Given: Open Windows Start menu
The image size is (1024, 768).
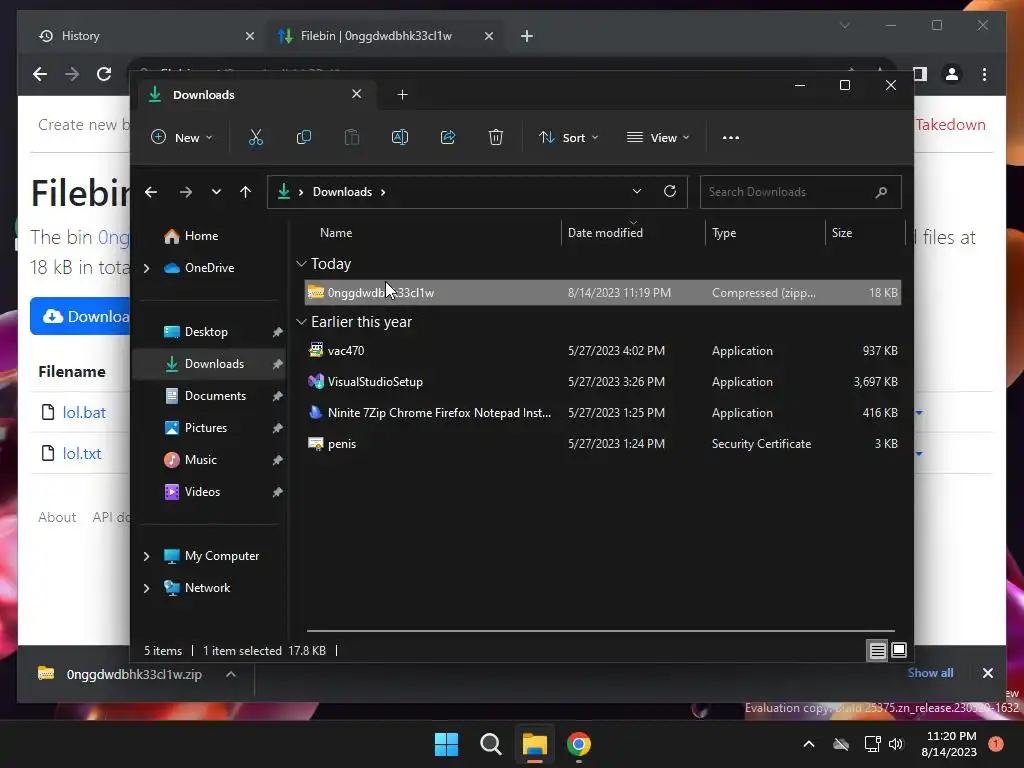Looking at the screenshot, I should pos(447,744).
